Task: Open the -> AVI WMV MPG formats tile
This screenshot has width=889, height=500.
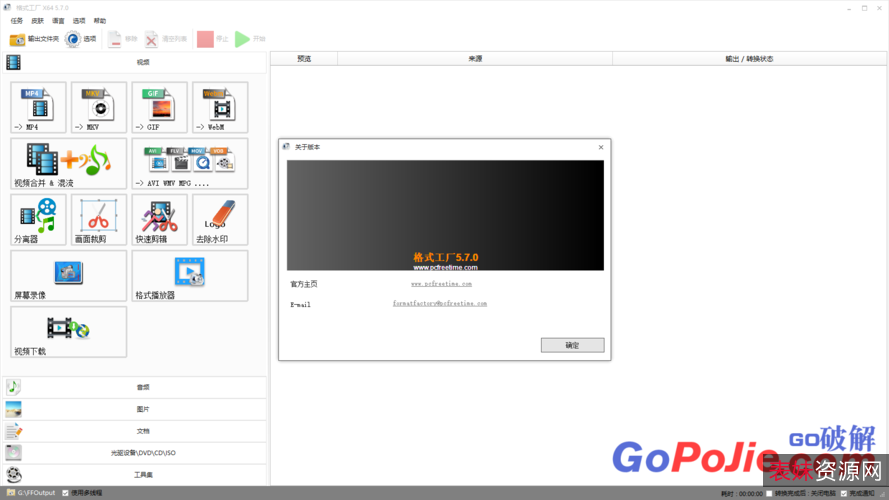Action: [x=190, y=163]
